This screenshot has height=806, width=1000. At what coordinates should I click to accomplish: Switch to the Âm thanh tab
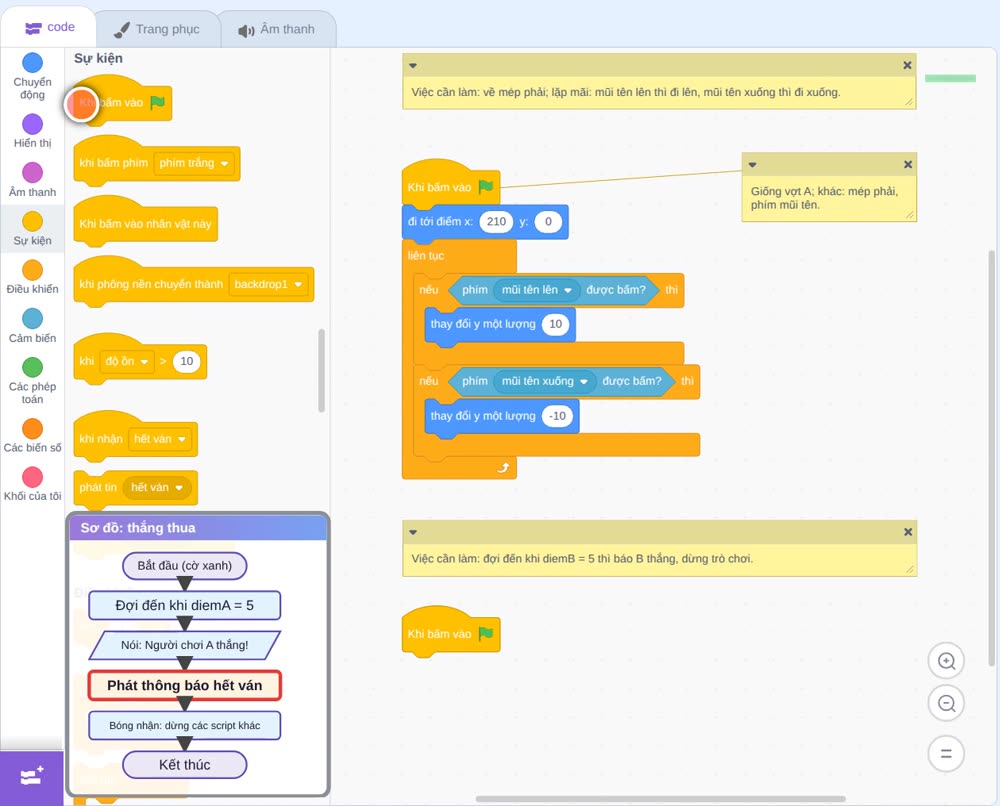pyautogui.click(x=277, y=29)
